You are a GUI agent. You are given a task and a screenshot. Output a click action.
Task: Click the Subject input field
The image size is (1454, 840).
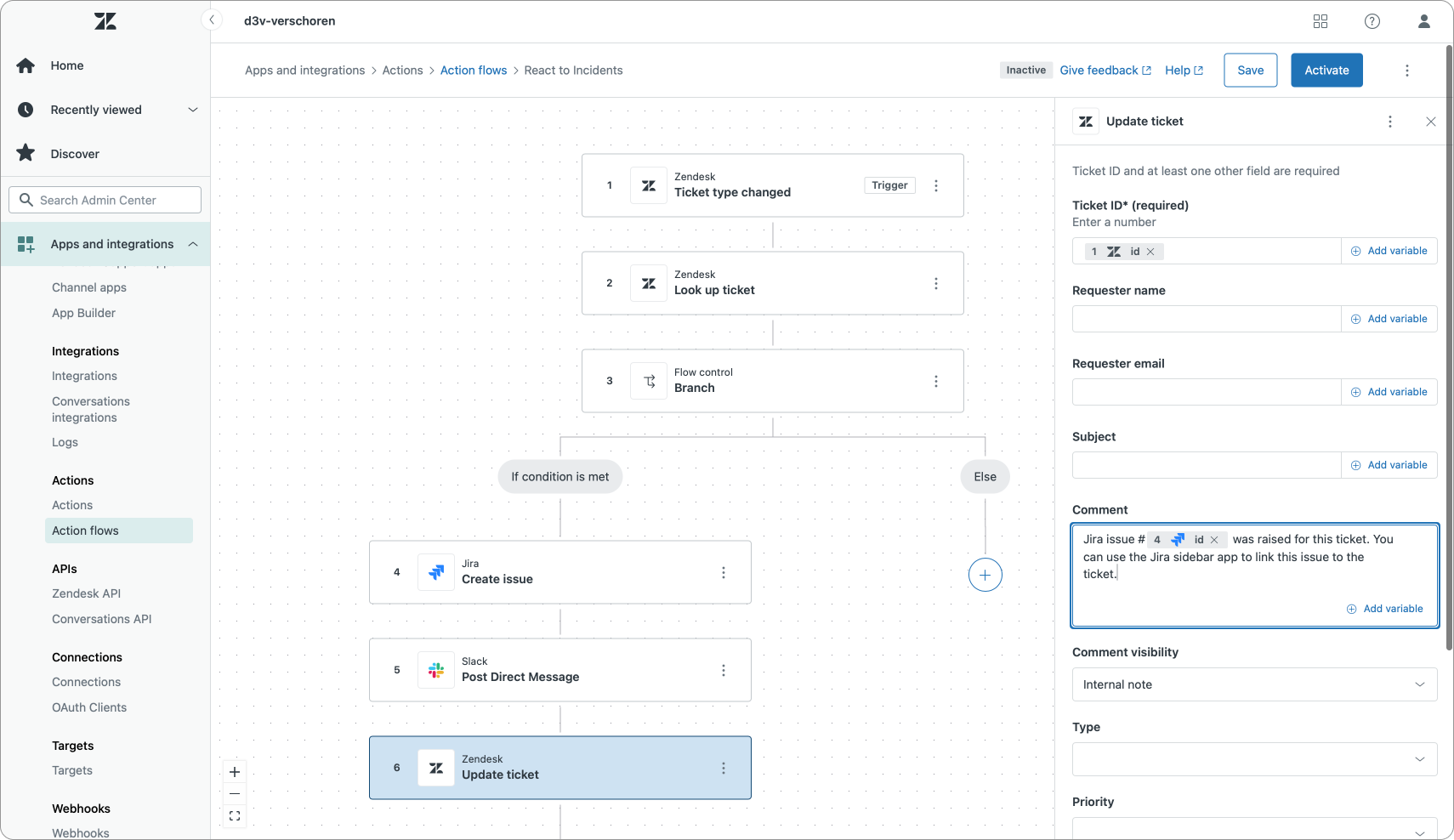point(1207,465)
